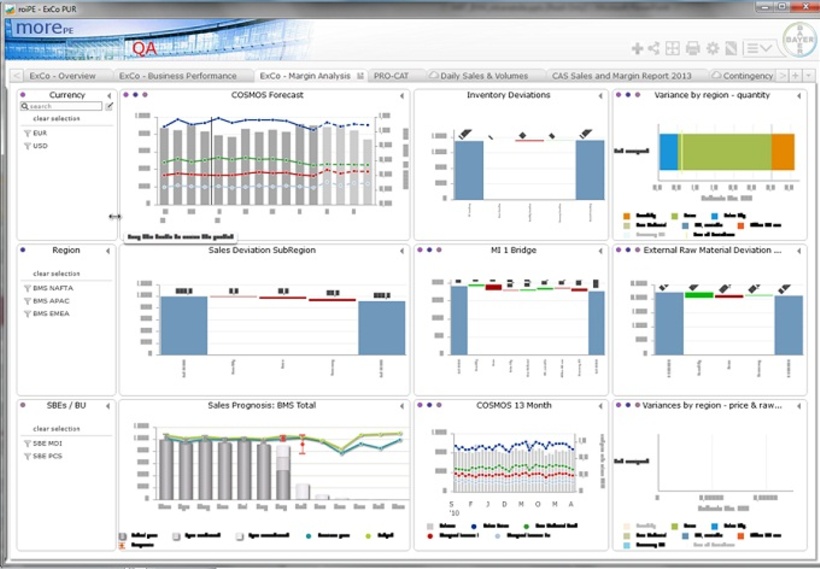The image size is (820, 569).
Task: Click clear selection in the SBEs / BU panel
Action: pyautogui.click(x=56, y=429)
